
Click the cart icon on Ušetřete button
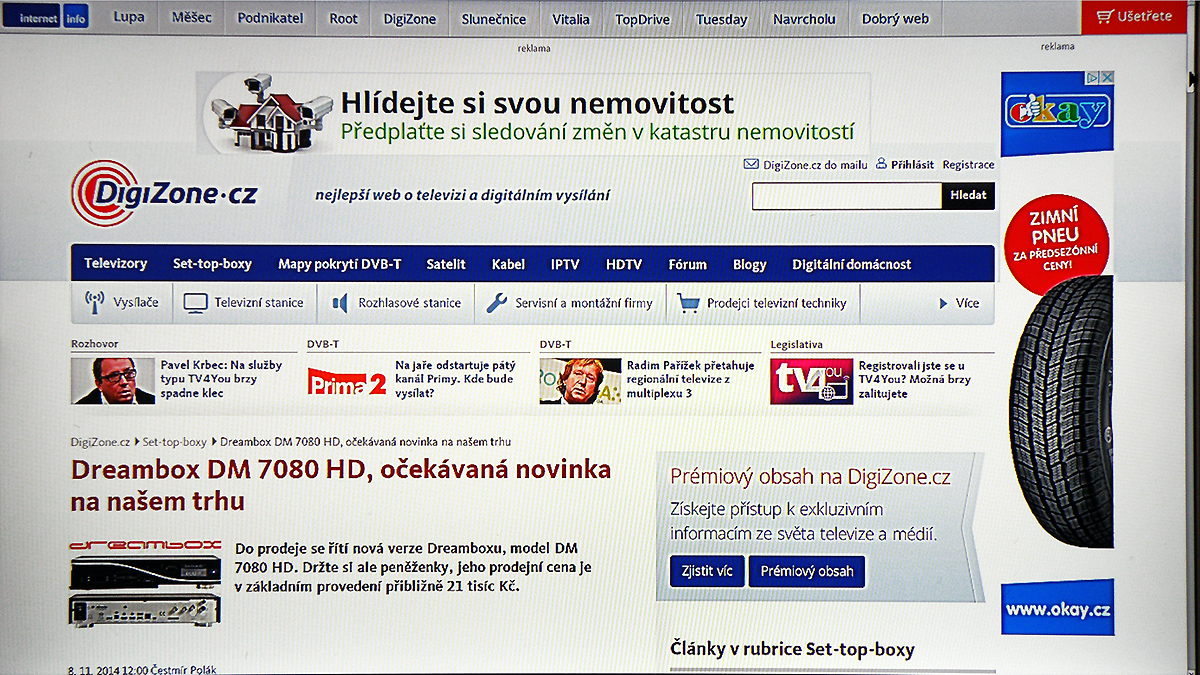(1104, 17)
